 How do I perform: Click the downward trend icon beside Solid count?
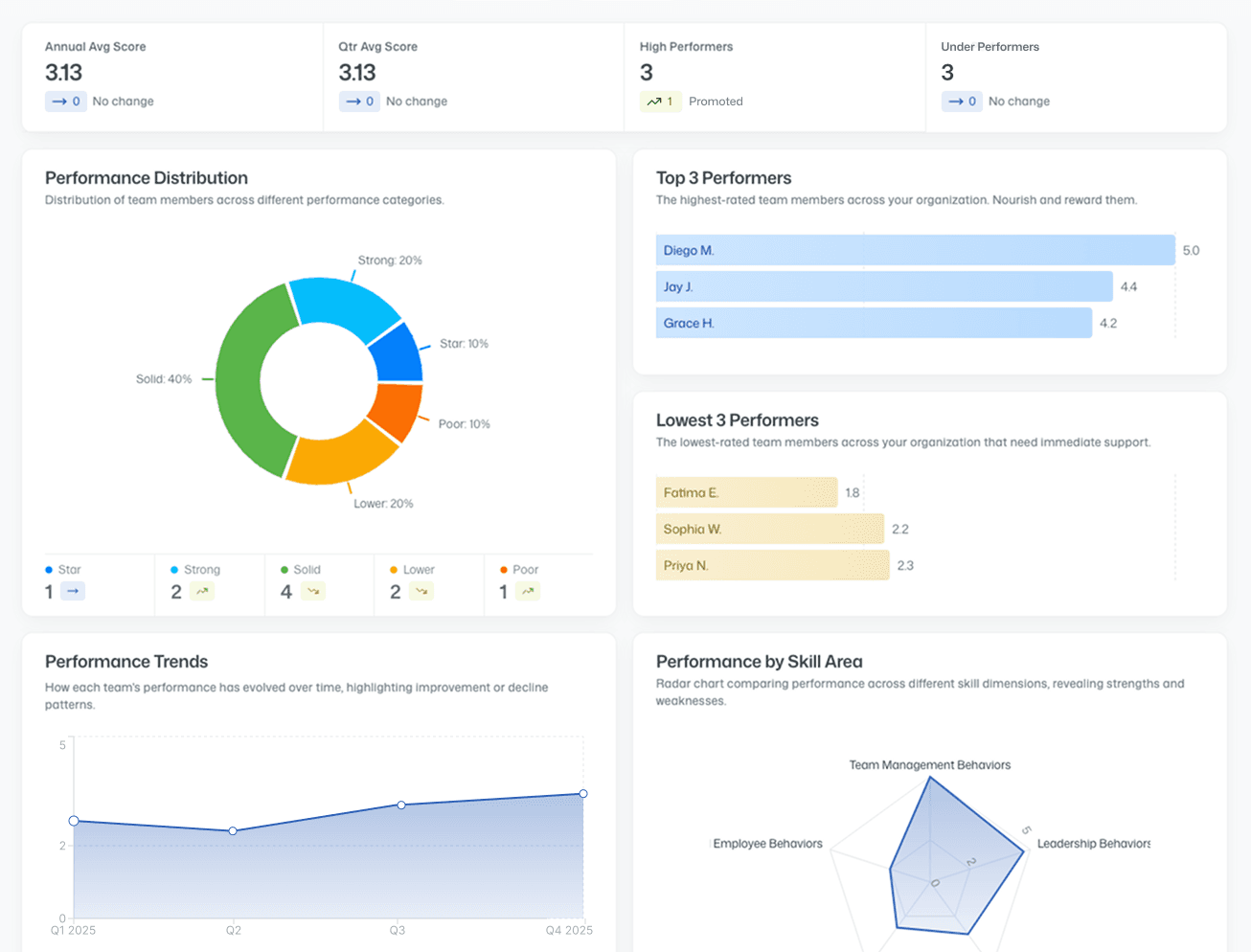pyautogui.click(x=313, y=592)
